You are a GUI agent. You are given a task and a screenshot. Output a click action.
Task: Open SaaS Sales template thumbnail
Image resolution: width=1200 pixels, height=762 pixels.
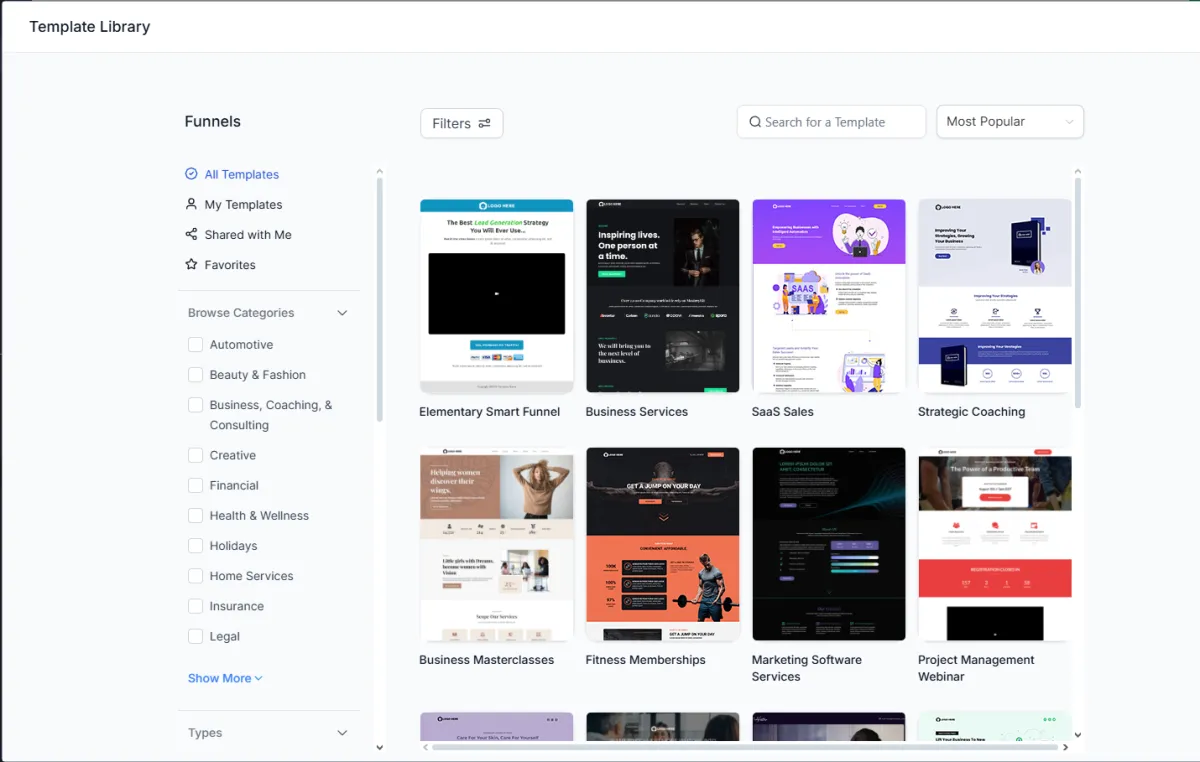tap(829, 296)
